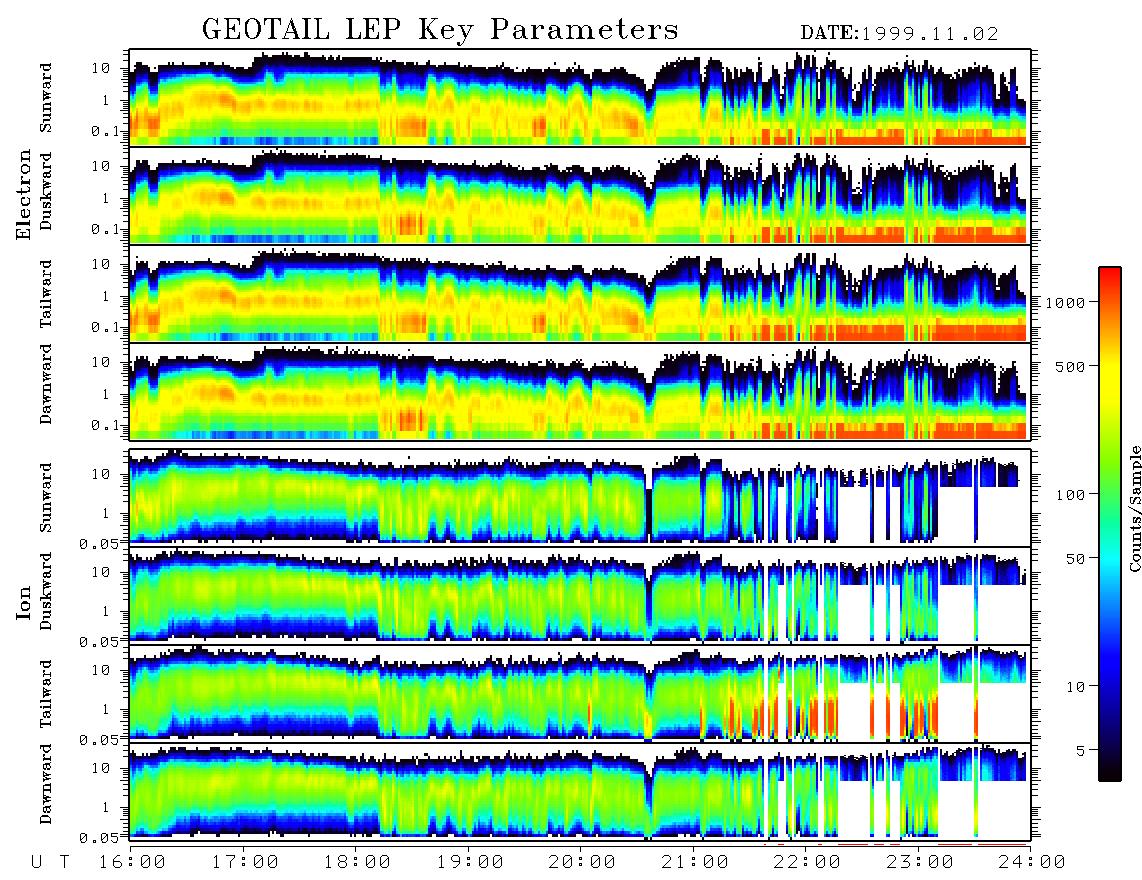
Task: Click the Ion 'Sunward' panel label
Action: [46, 497]
